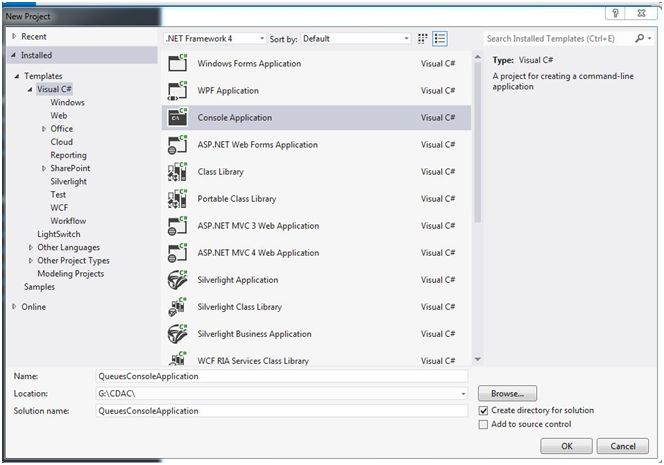Click the Class Library template icon
This screenshot has width=664, height=465.
[x=177, y=172]
